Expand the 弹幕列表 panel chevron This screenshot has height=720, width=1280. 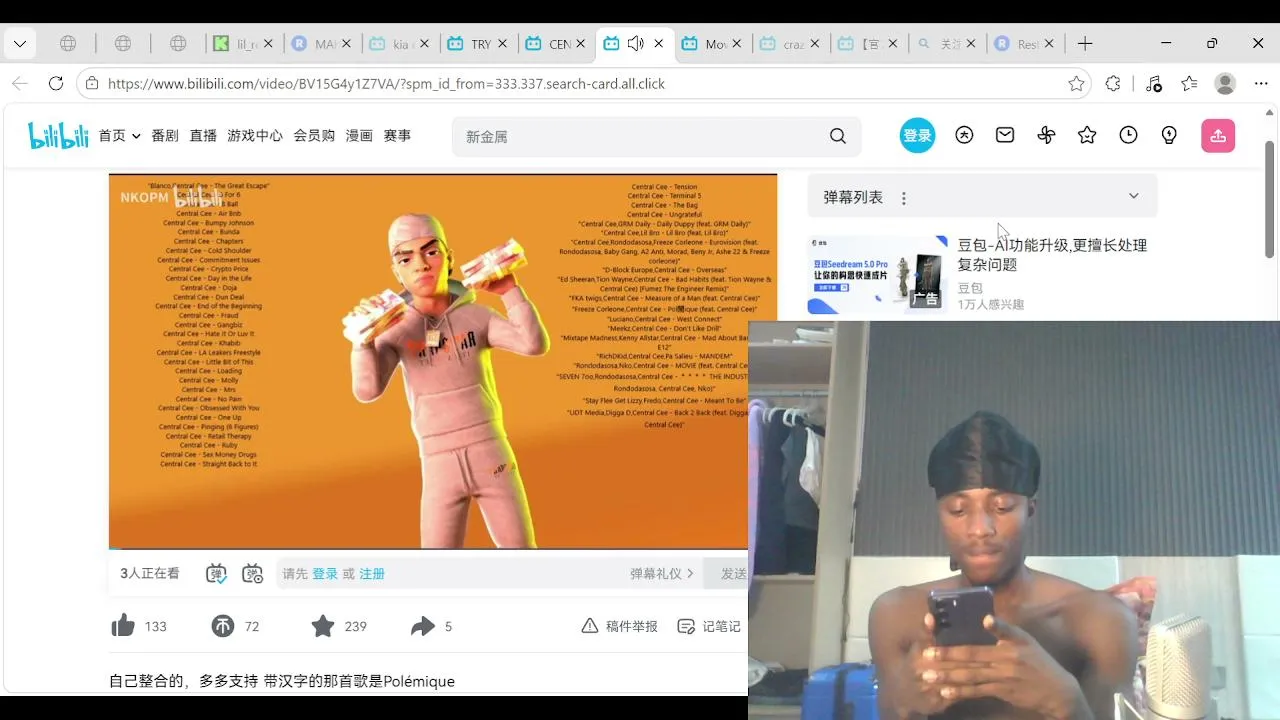pyautogui.click(x=1133, y=196)
